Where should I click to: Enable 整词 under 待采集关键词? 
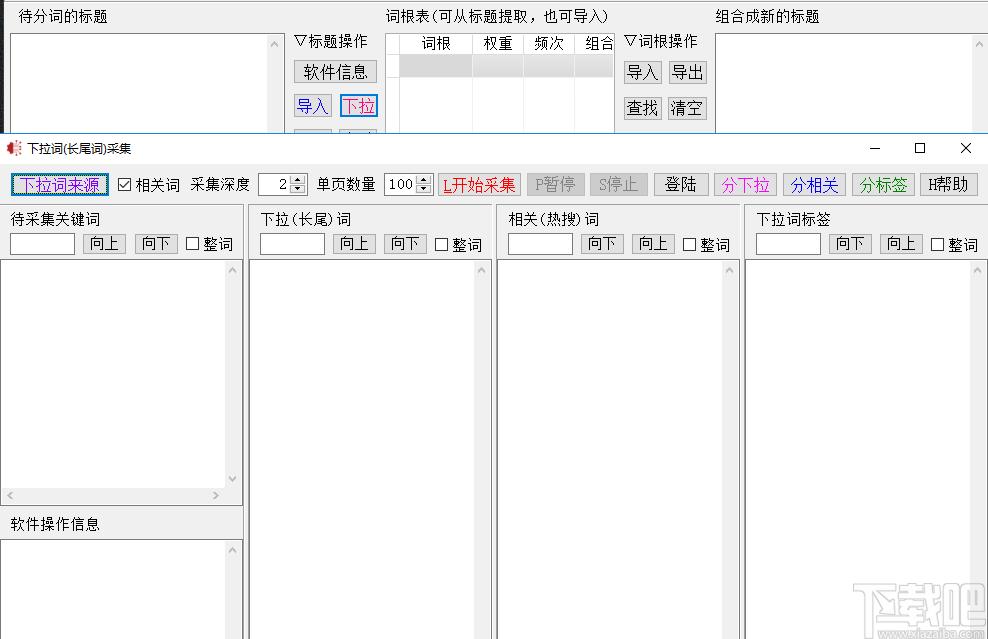pyautogui.click(x=193, y=244)
